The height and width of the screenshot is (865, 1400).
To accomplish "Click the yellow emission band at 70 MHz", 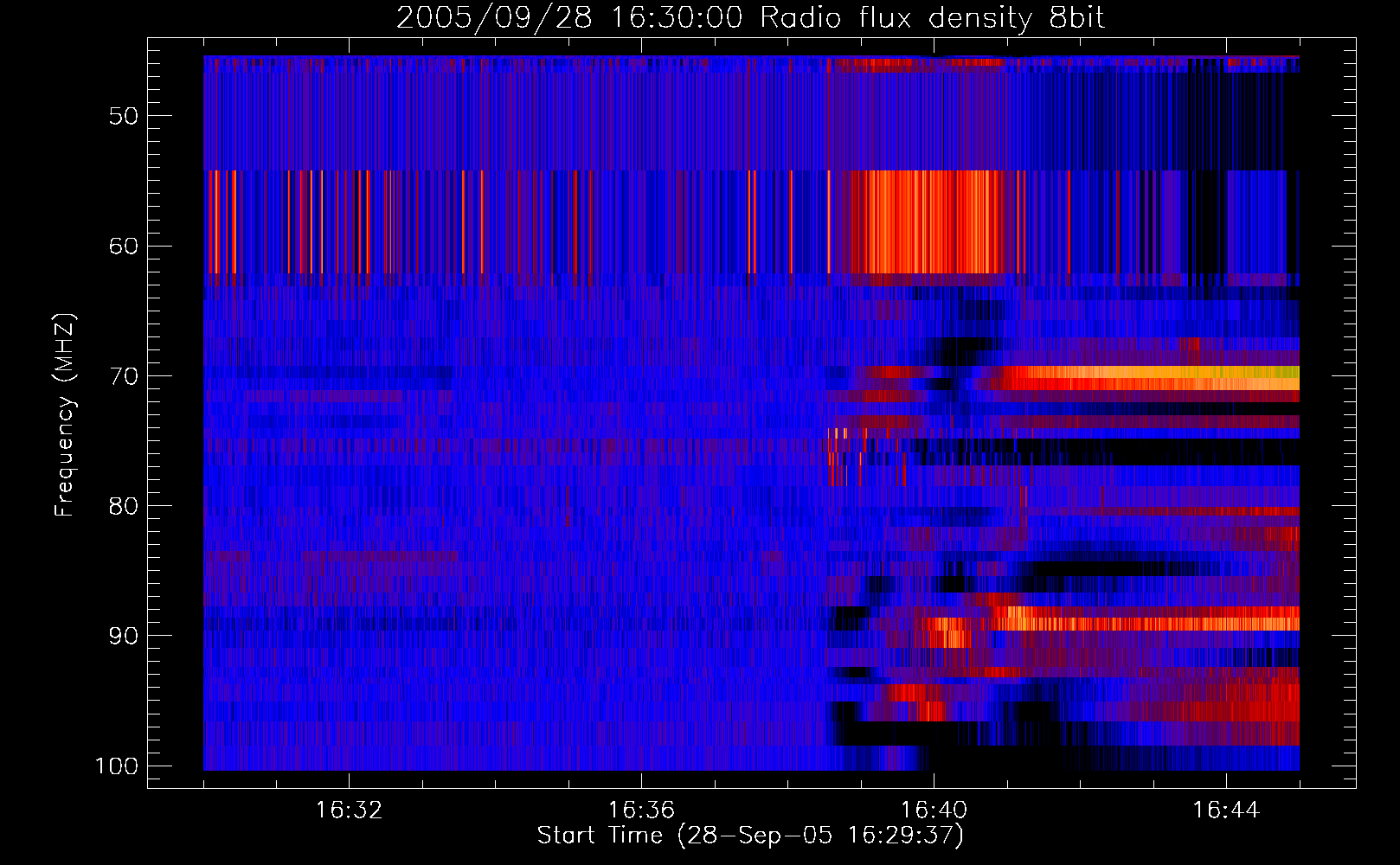I will click(1151, 378).
